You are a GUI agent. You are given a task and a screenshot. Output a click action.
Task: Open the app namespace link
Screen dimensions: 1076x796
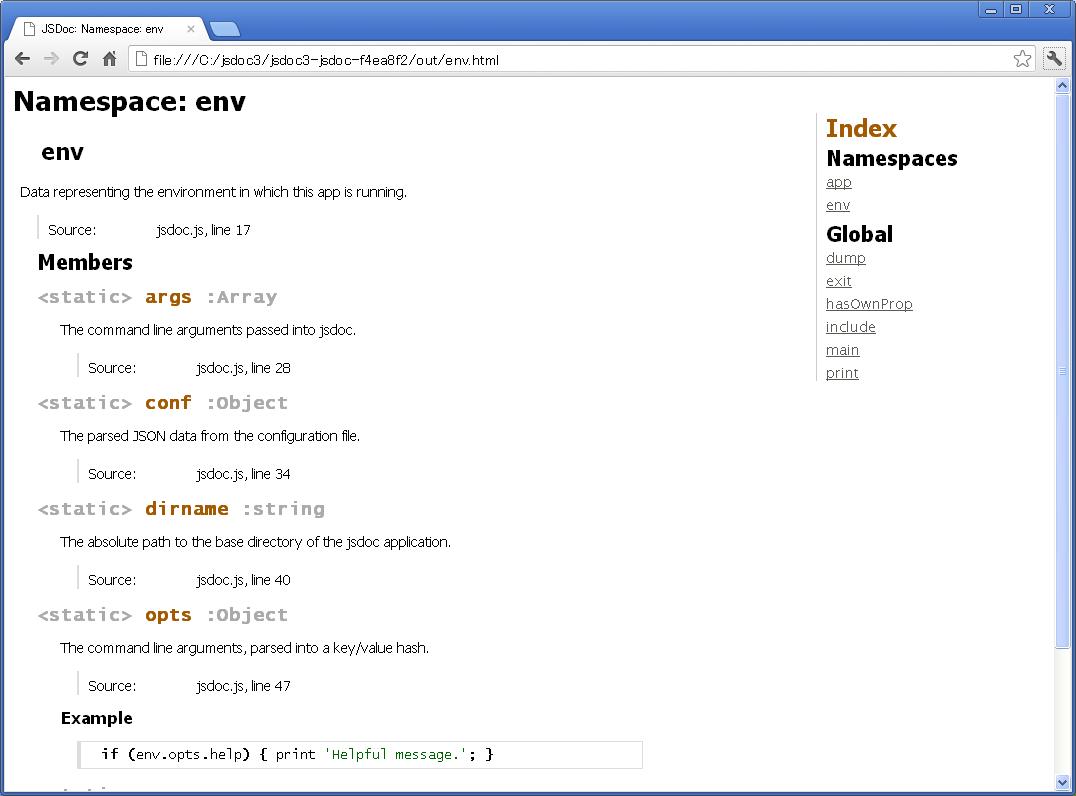(x=838, y=182)
